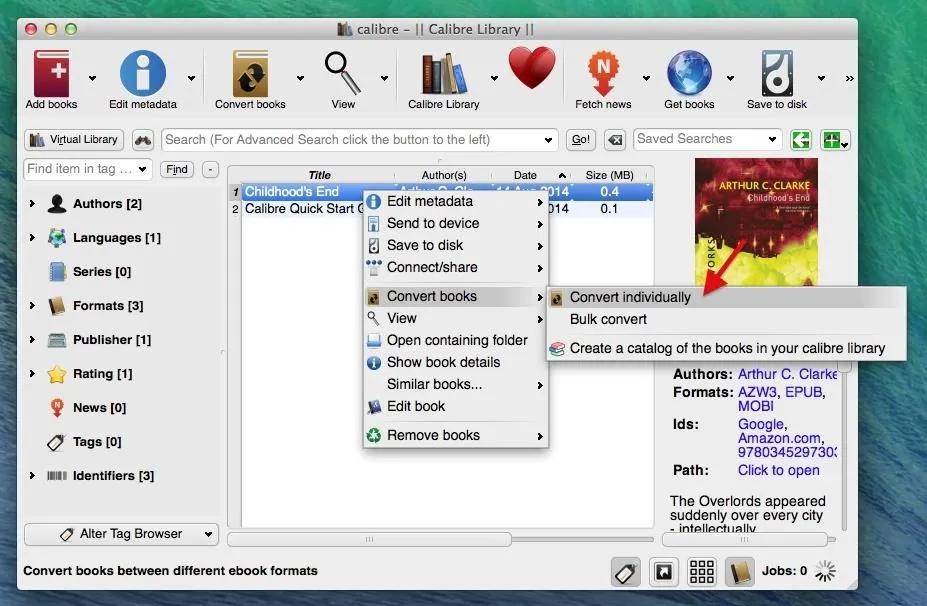Select Show book details menu item
This screenshot has height=606, width=927.
455,362
